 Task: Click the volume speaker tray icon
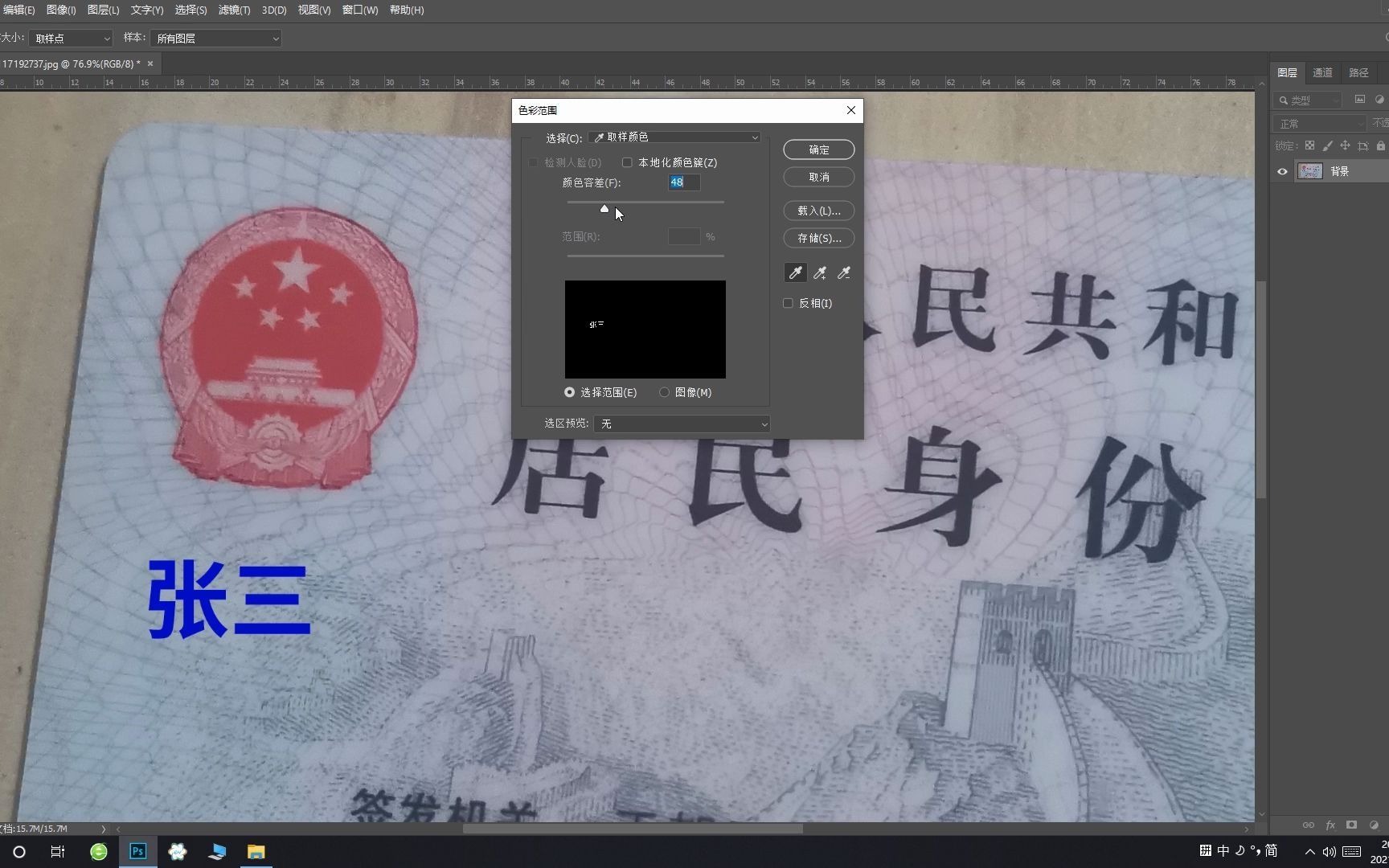1329,851
